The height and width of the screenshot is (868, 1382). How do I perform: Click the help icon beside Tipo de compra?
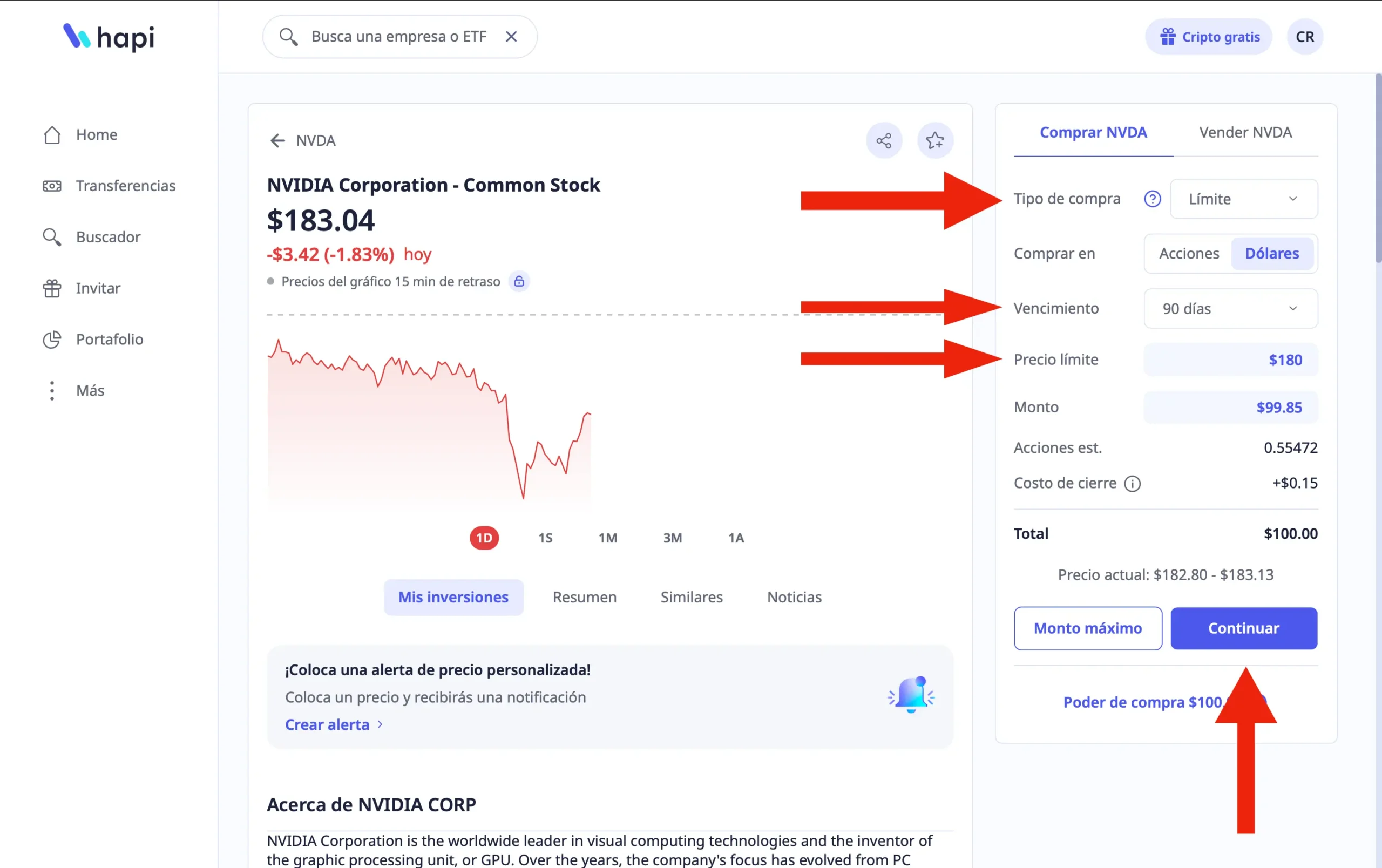(x=1152, y=199)
